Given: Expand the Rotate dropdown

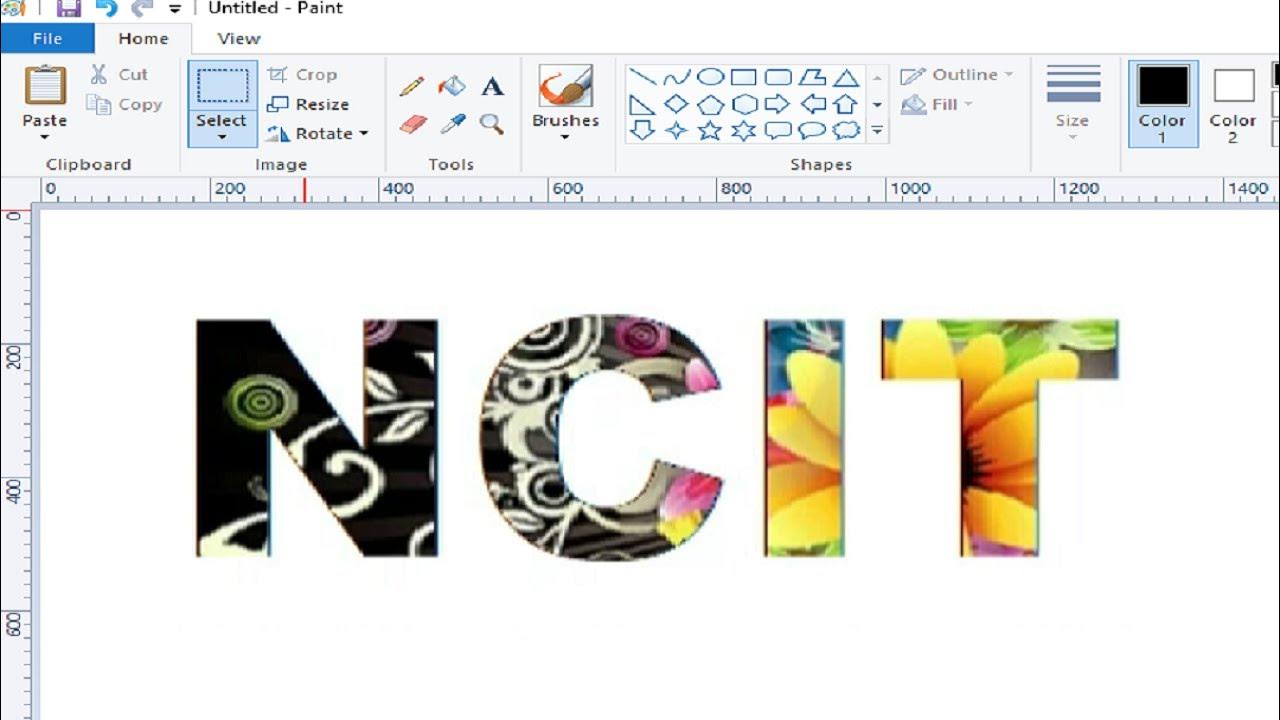Looking at the screenshot, I should pyautogui.click(x=363, y=133).
